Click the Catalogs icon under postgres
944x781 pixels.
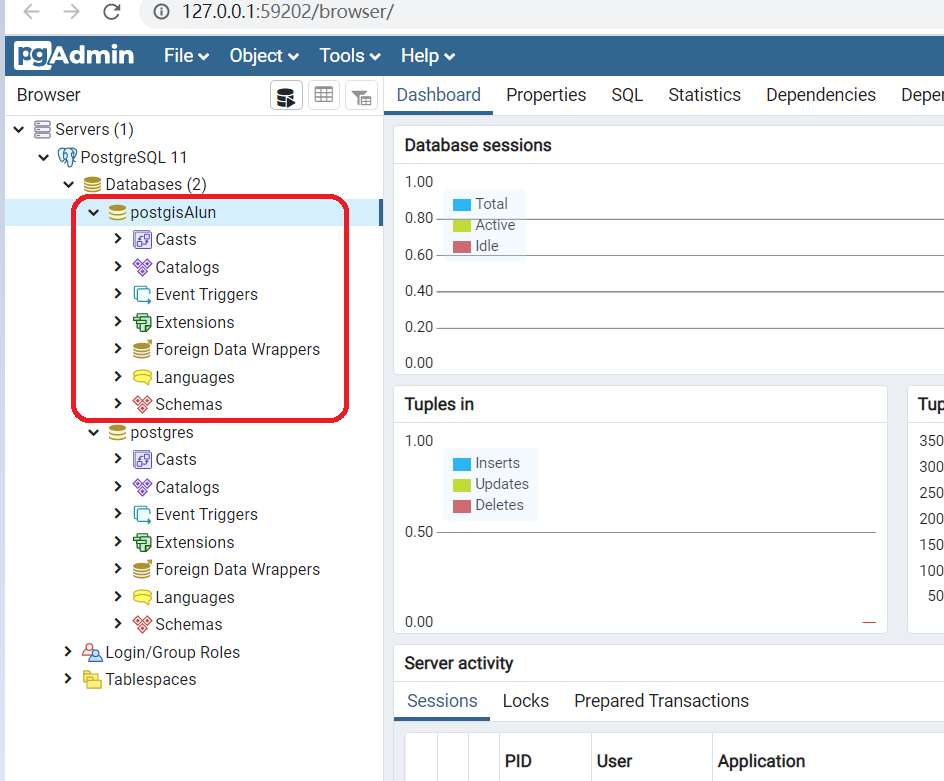pyautogui.click(x=142, y=487)
